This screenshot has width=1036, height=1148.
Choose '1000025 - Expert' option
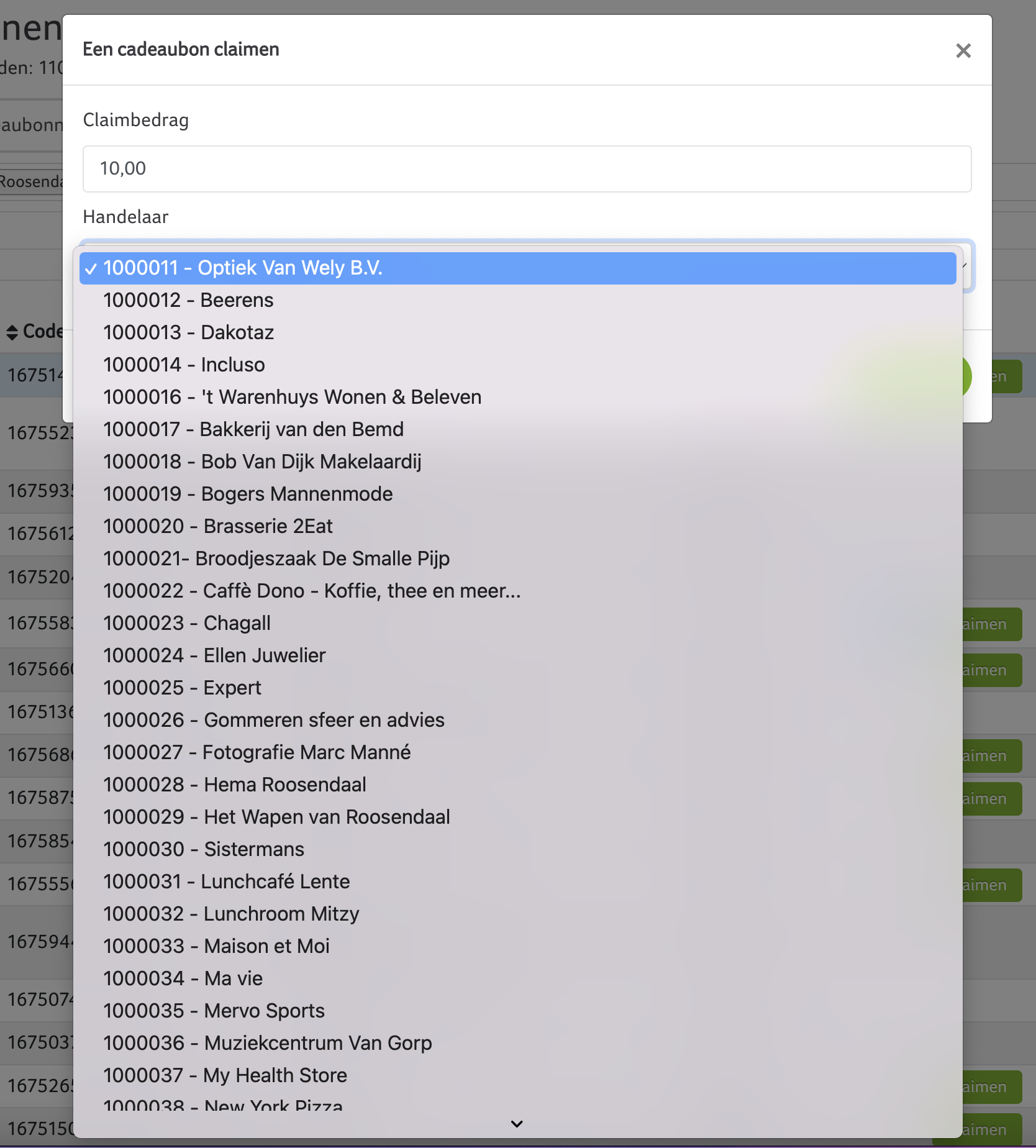517,688
